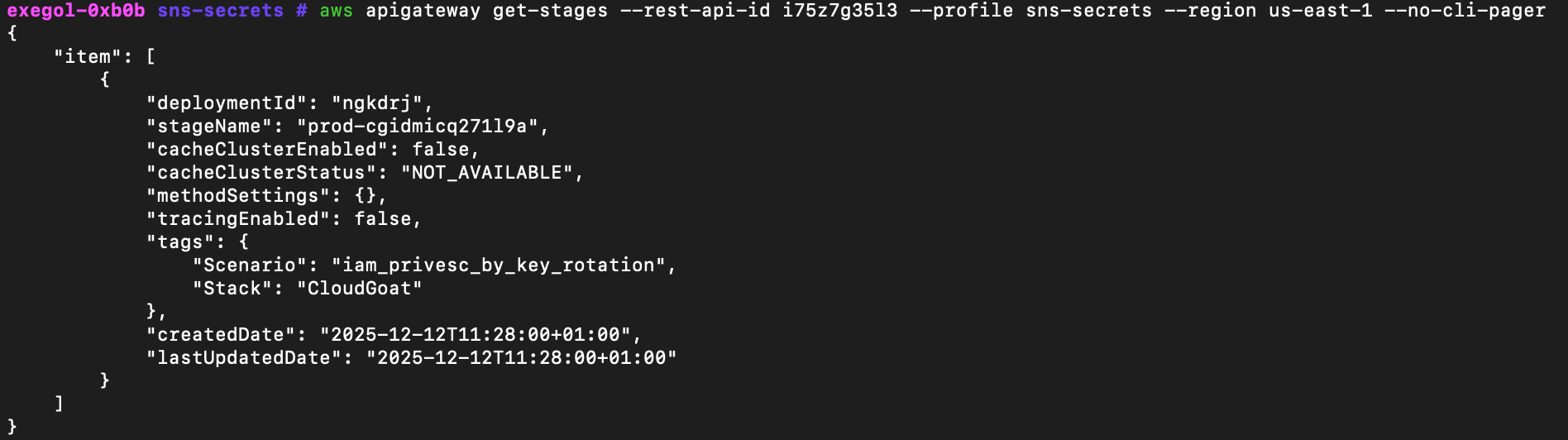Click the iam_privesc_by_key_rotation scenario value
This screenshot has height=440, width=1568.
(x=498, y=265)
